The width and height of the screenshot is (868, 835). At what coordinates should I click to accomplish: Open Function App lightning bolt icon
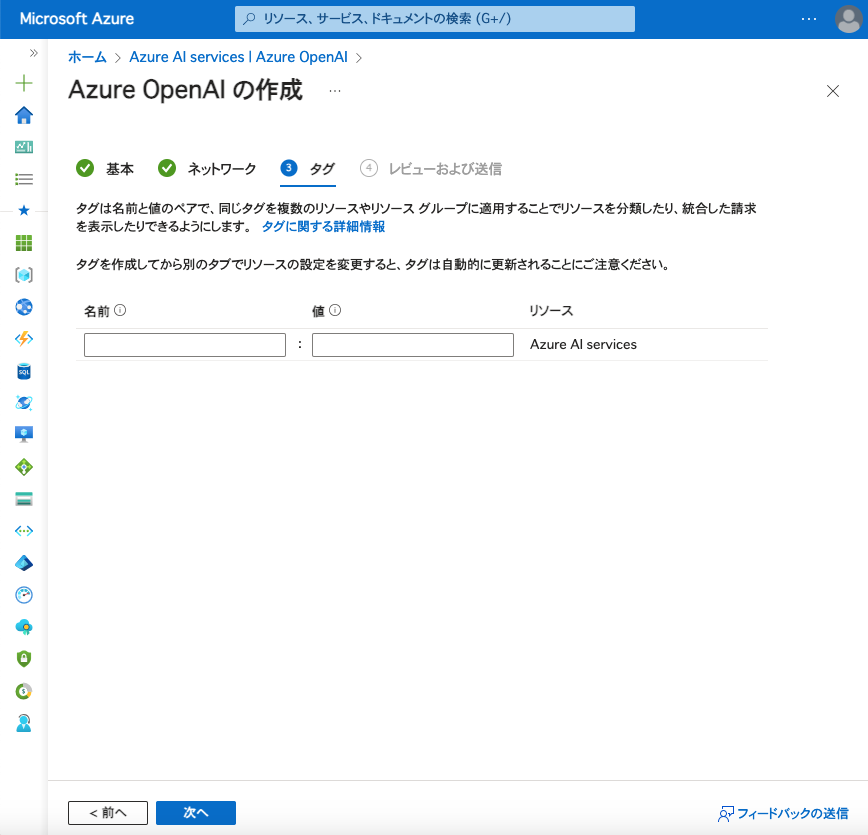(x=24, y=339)
